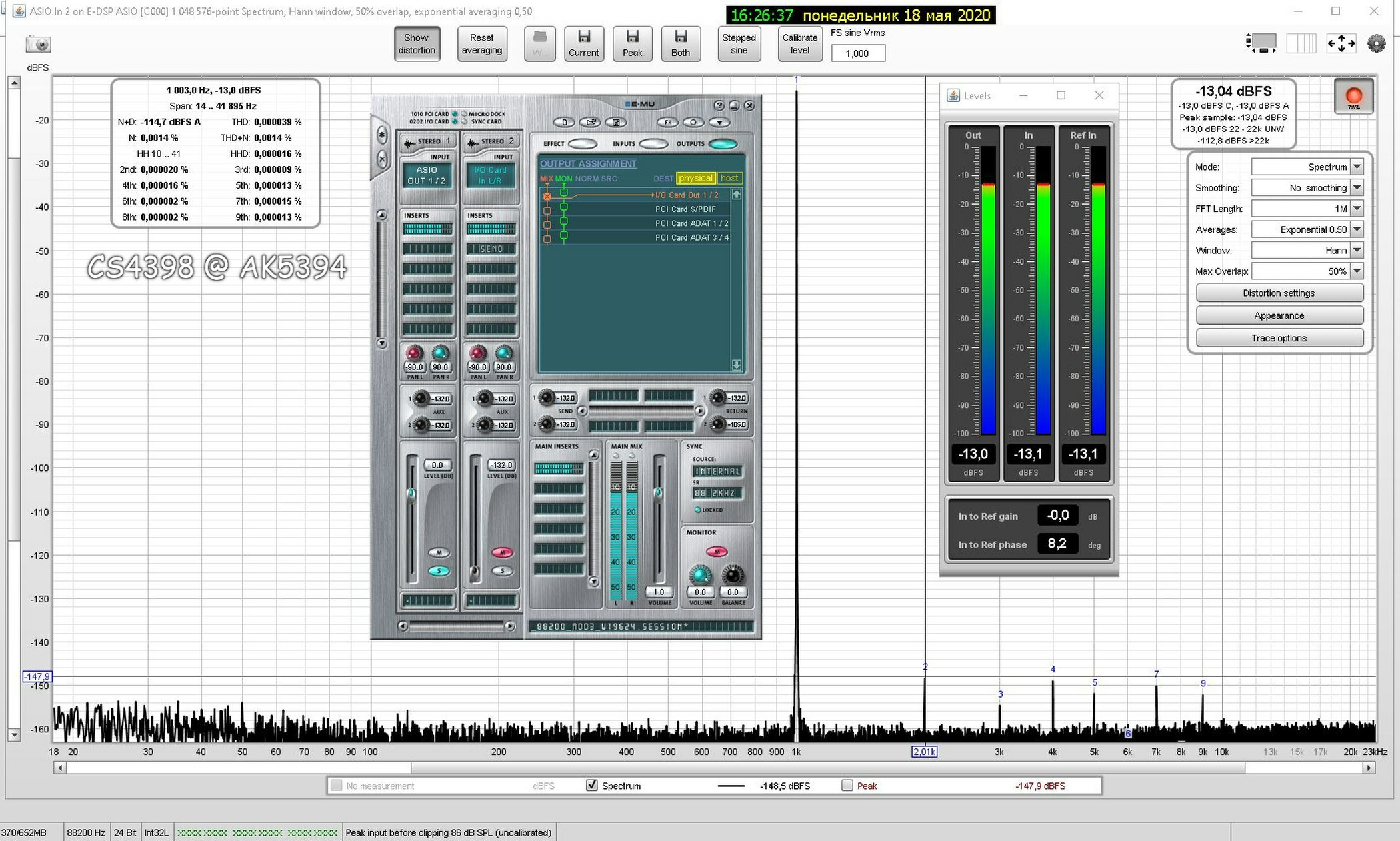Screen dimensions: 1400x841
Task: Switch to the INPUTS view
Action: (653, 144)
